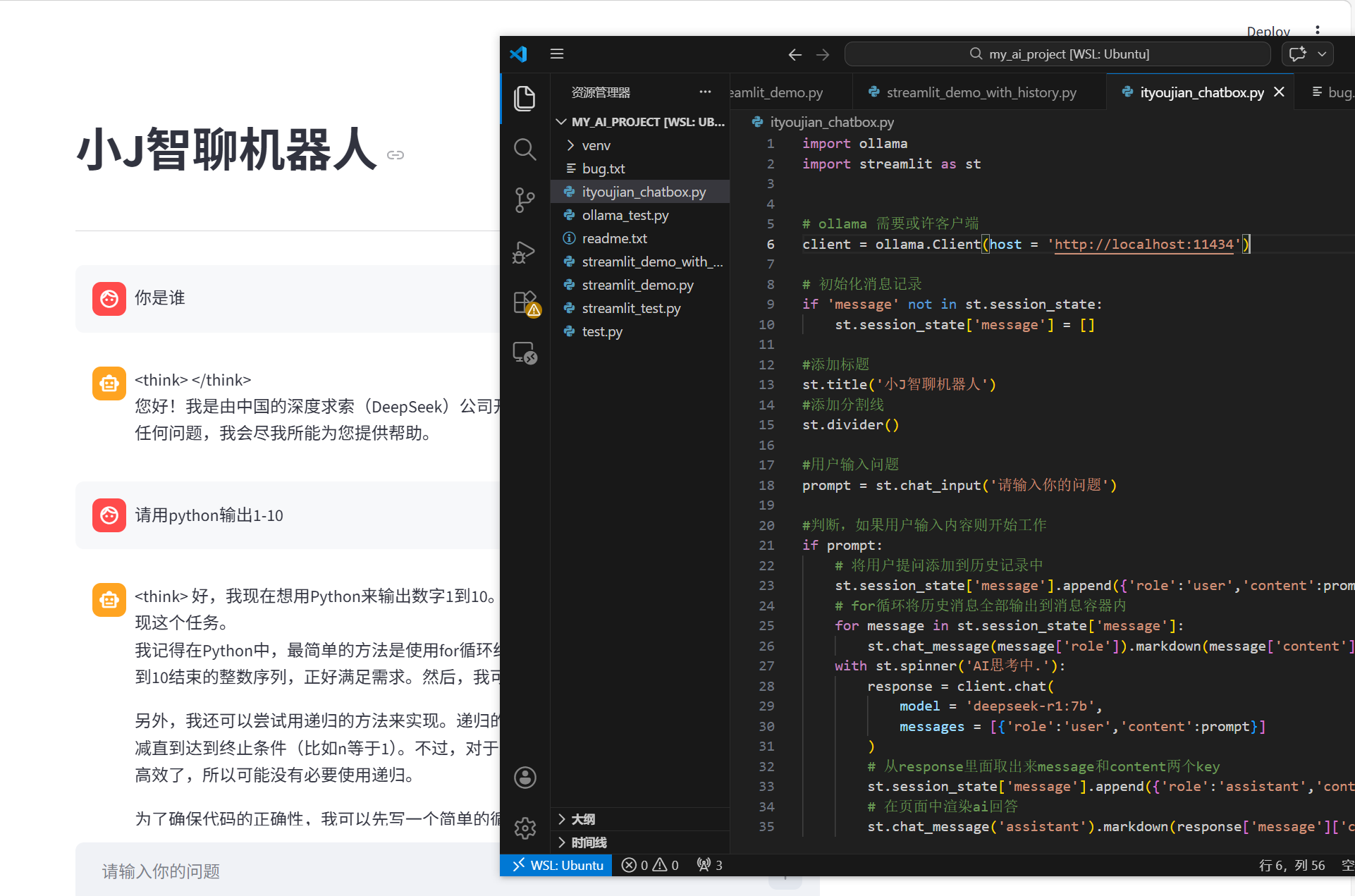Image resolution: width=1355 pixels, height=896 pixels.
Task: Open the Search view in VS Code
Action: [x=525, y=149]
